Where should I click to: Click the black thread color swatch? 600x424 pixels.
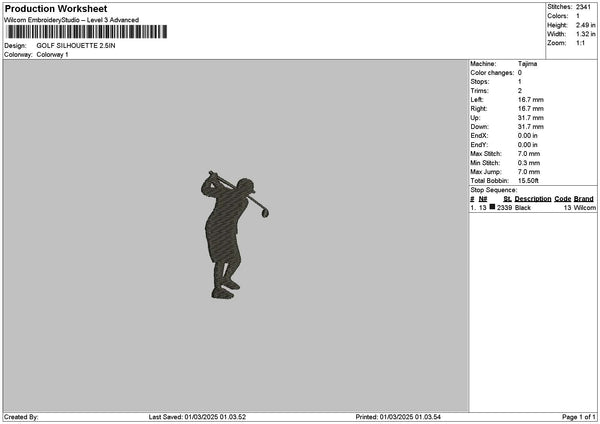pyautogui.click(x=492, y=207)
